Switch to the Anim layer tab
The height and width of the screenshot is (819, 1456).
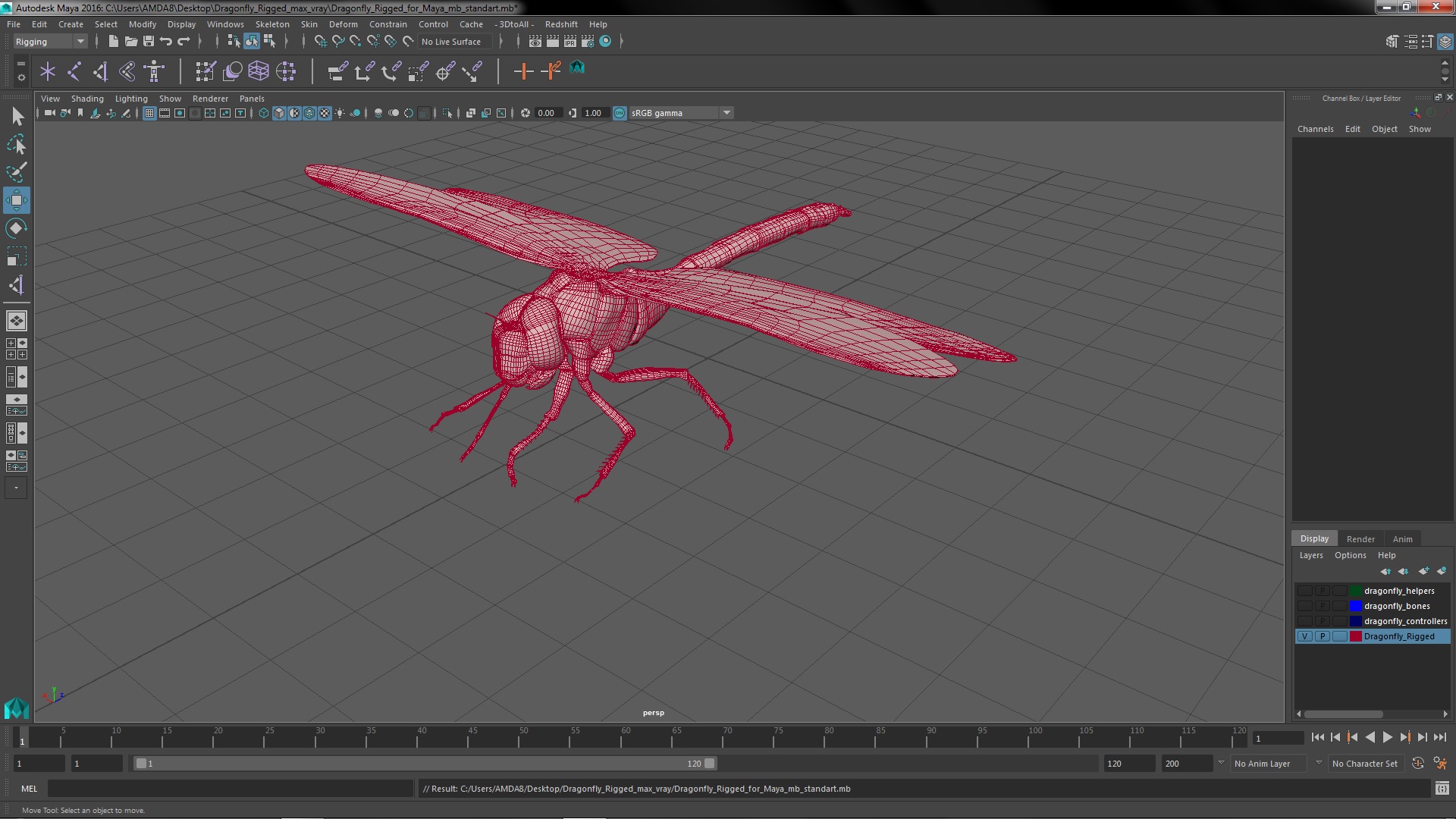(1402, 539)
